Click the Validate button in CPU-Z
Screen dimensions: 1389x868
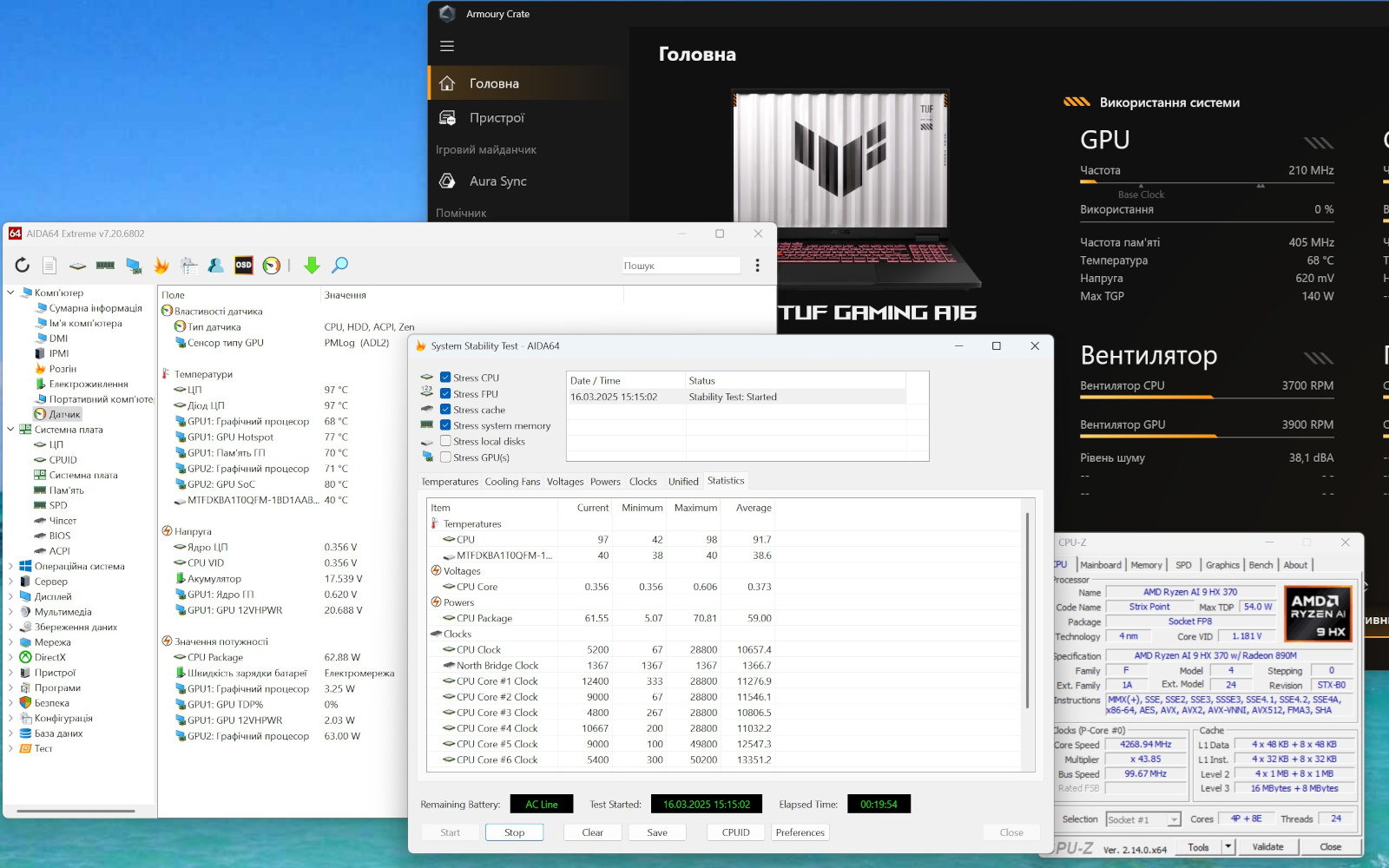point(1267,847)
